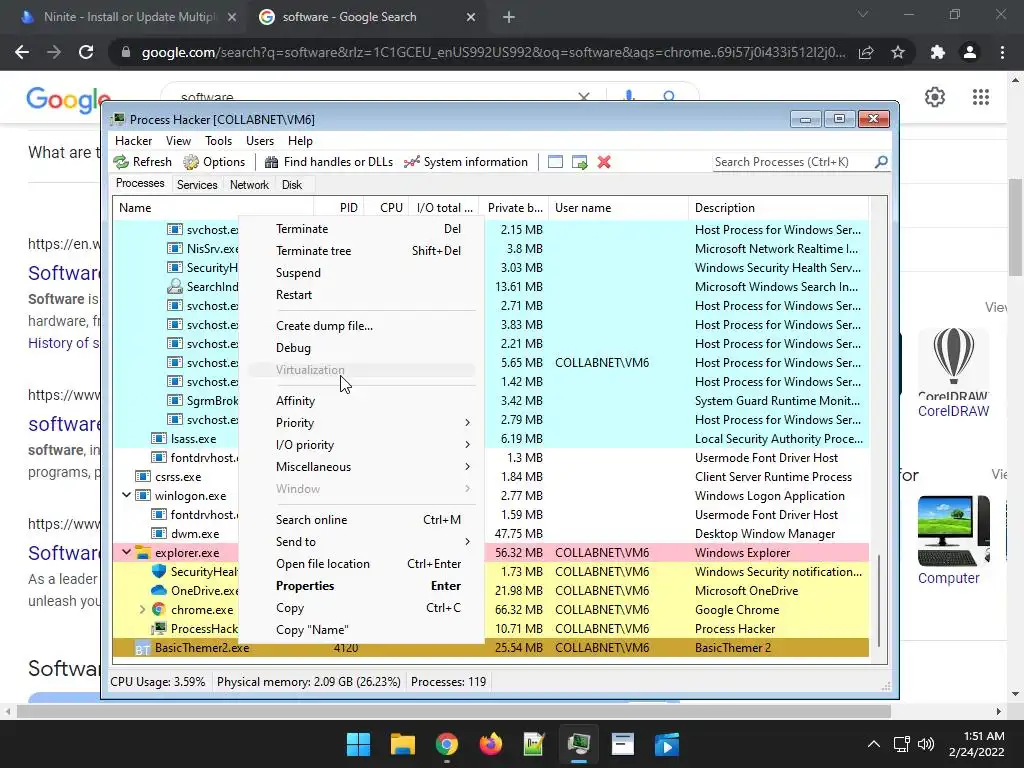This screenshot has height=768, width=1024.
Task: Expand the chrome.exe process tree
Action: tap(142, 609)
